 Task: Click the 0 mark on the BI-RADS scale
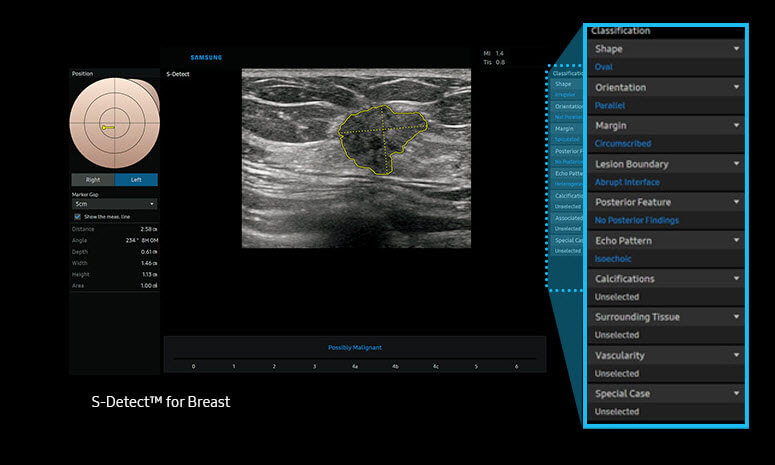pyautogui.click(x=193, y=367)
